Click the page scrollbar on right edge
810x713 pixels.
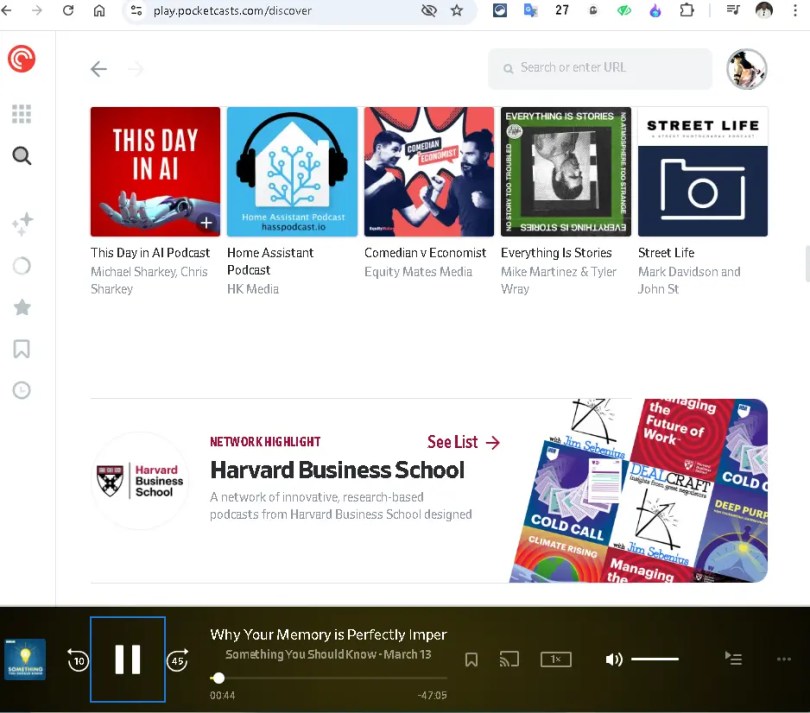[x=807, y=264]
